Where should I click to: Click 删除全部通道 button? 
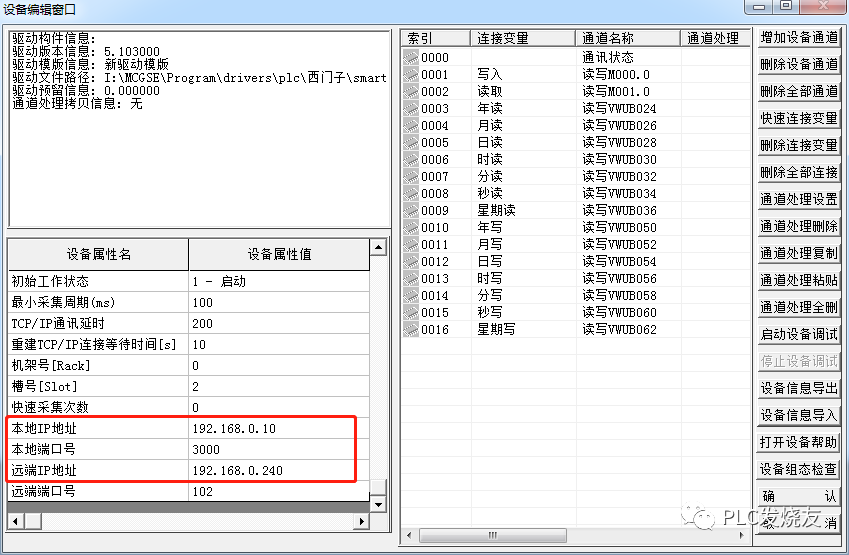(799, 92)
